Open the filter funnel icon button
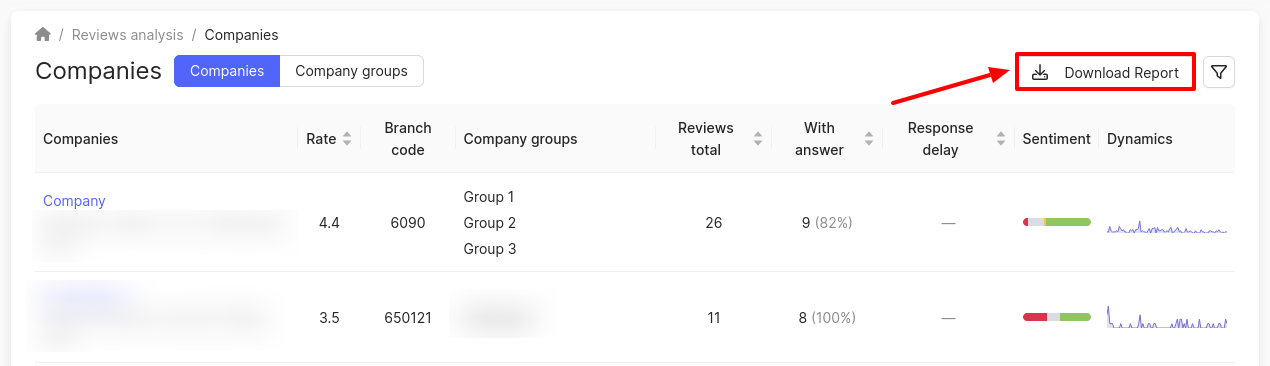 (x=1219, y=72)
